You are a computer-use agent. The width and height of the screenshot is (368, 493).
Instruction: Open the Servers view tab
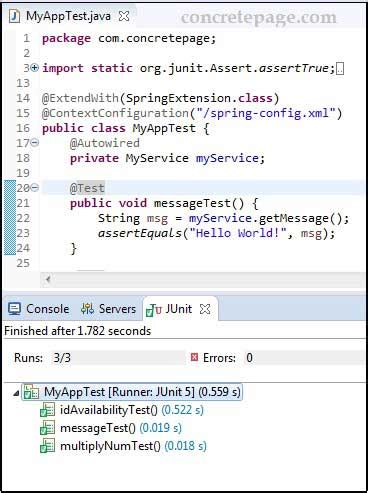[x=108, y=309]
